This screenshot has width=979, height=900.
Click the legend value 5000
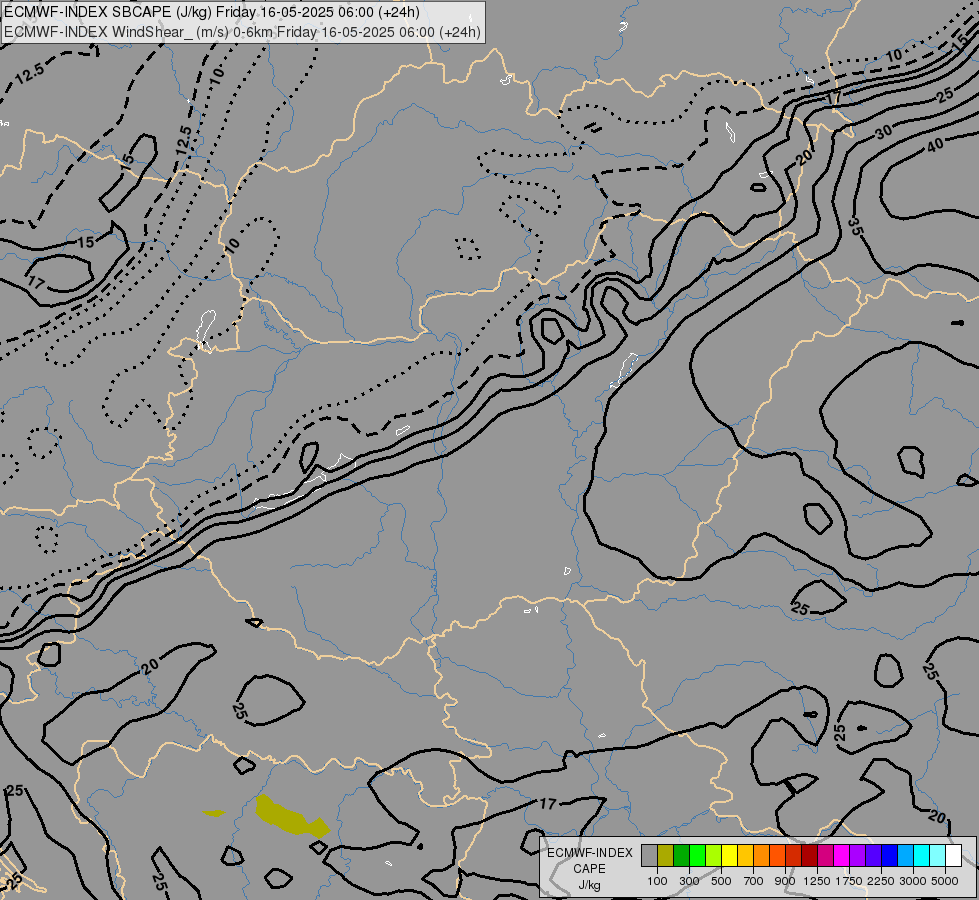click(945, 881)
